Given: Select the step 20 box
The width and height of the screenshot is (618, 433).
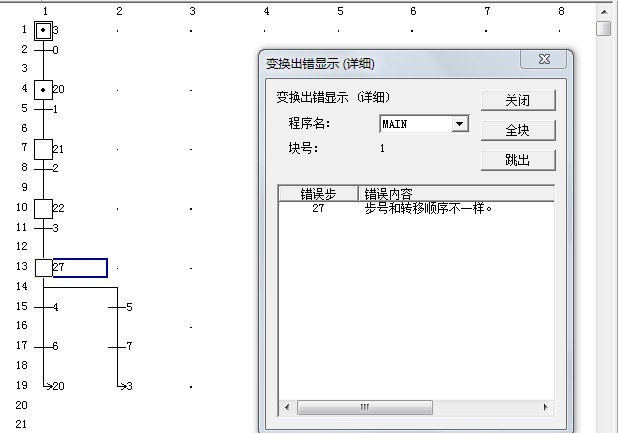Looking at the screenshot, I should click(x=43, y=90).
